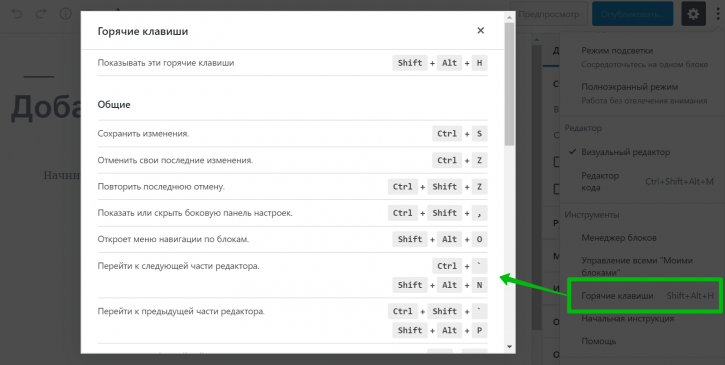Click scrollbar up arrow in dialog
Screen dimensions: 725x365
[510, 18]
